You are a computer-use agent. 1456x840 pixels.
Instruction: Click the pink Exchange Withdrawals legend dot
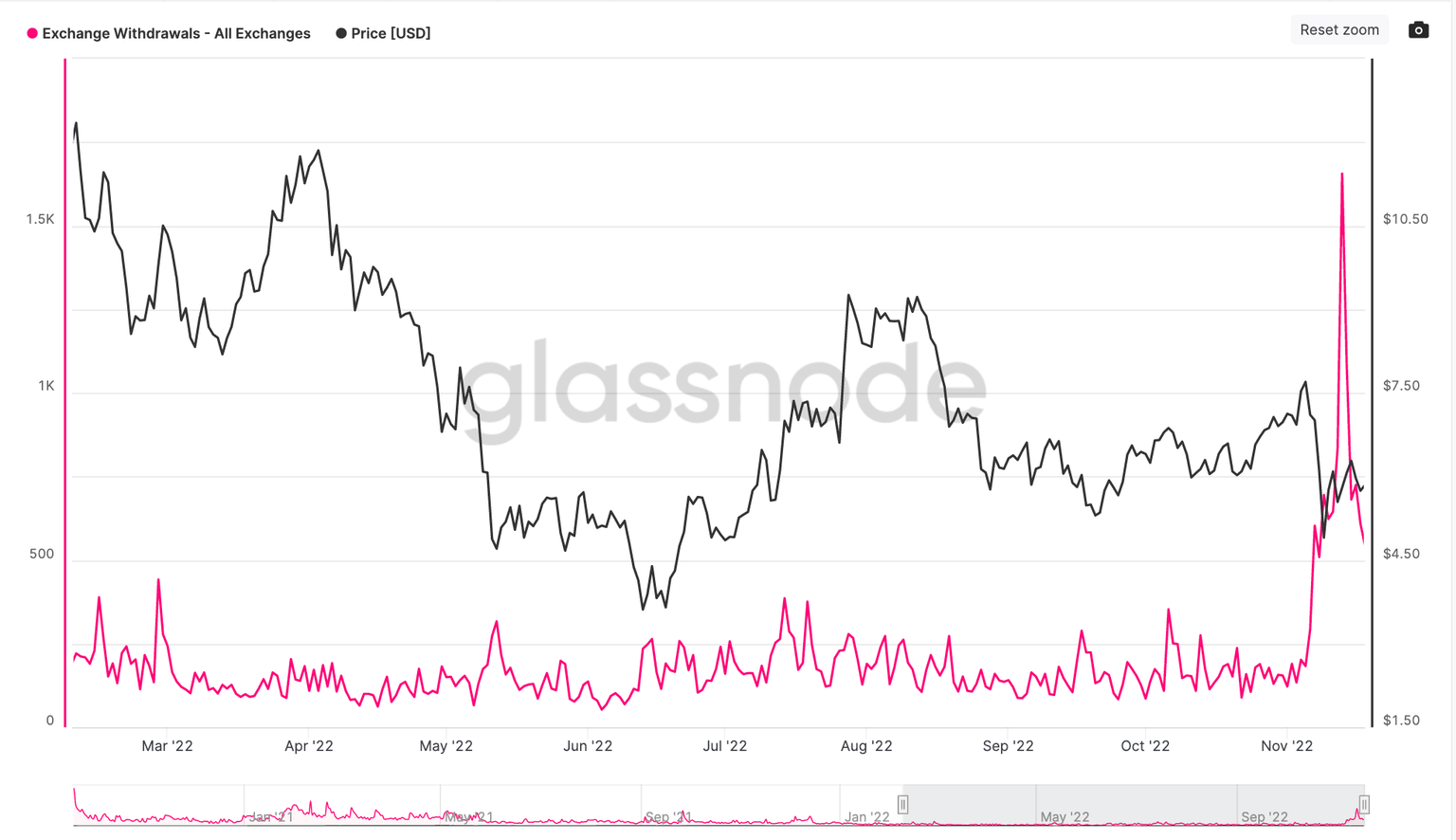(32, 33)
